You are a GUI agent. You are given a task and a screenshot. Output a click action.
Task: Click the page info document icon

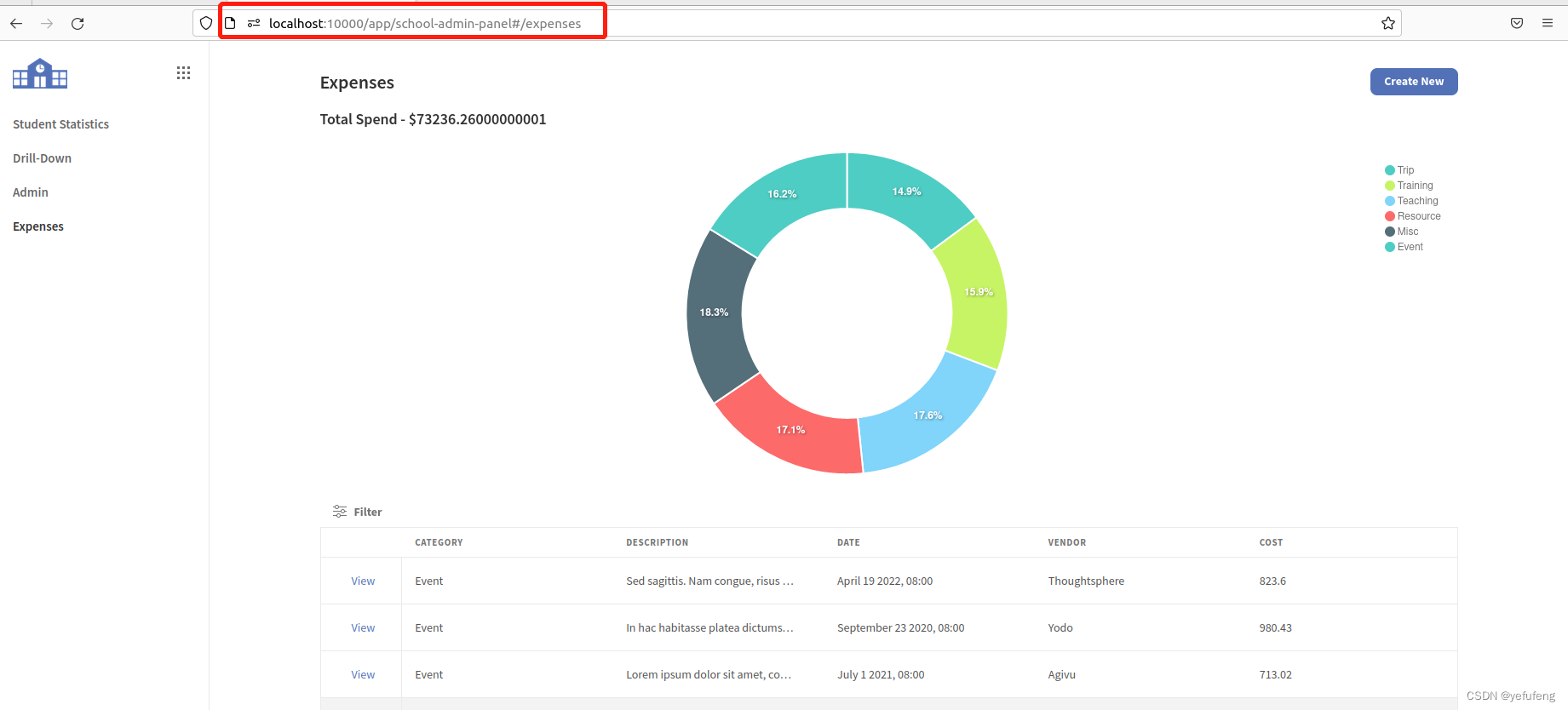230,24
